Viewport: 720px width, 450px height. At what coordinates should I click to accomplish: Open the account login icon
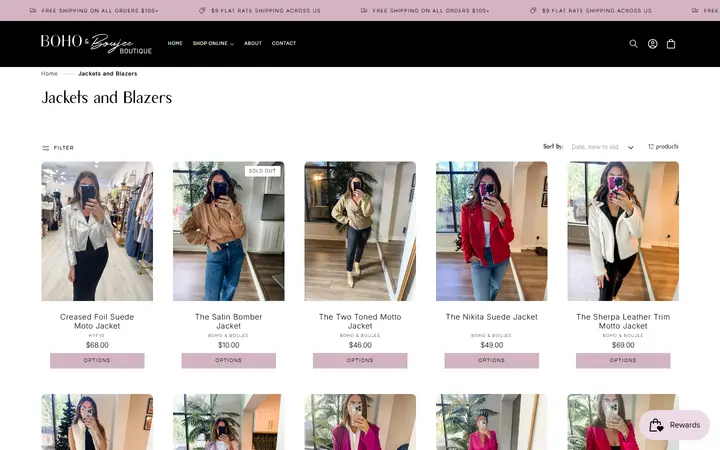point(652,44)
